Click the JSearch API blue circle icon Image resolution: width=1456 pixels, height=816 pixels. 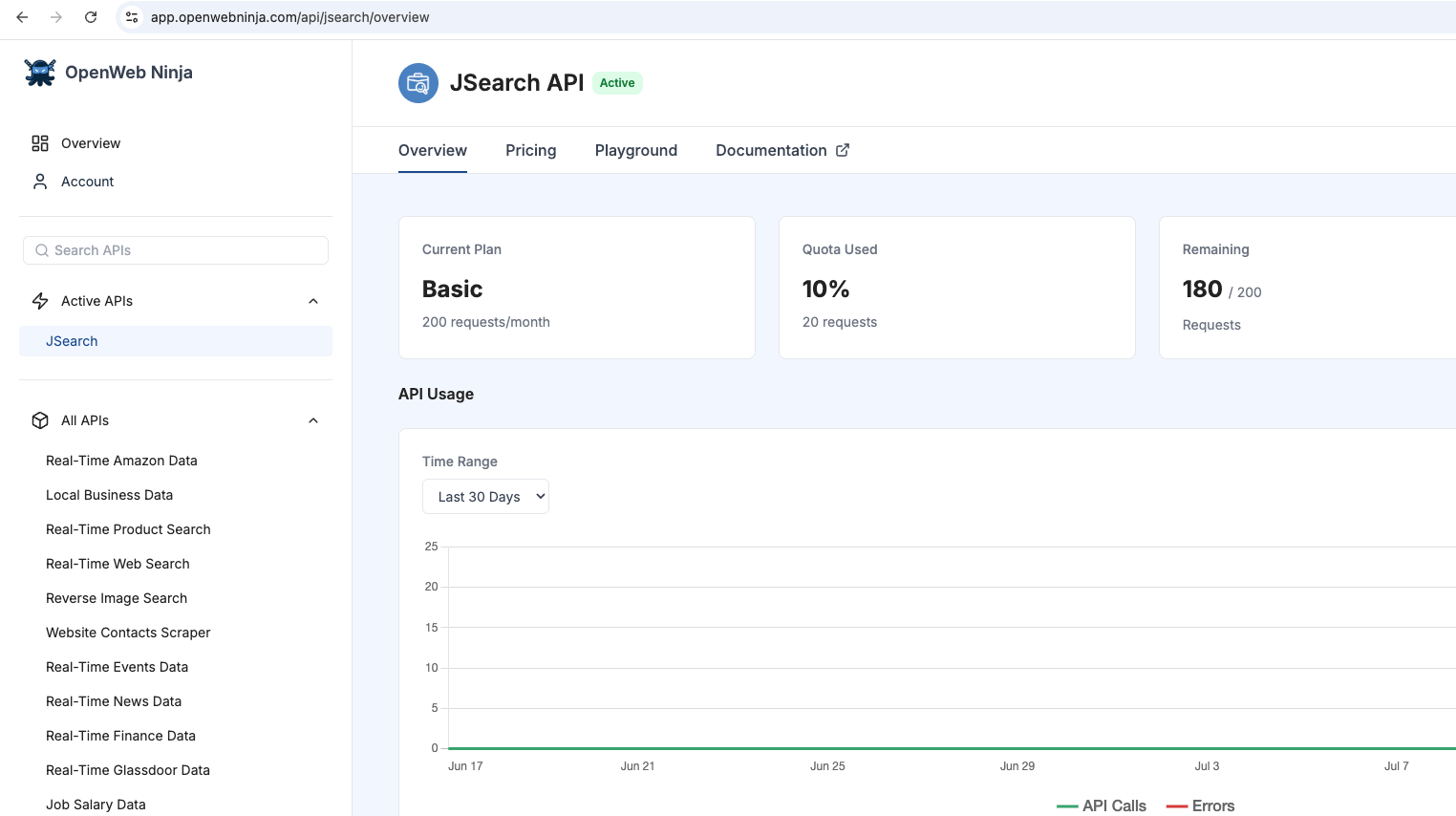click(418, 83)
